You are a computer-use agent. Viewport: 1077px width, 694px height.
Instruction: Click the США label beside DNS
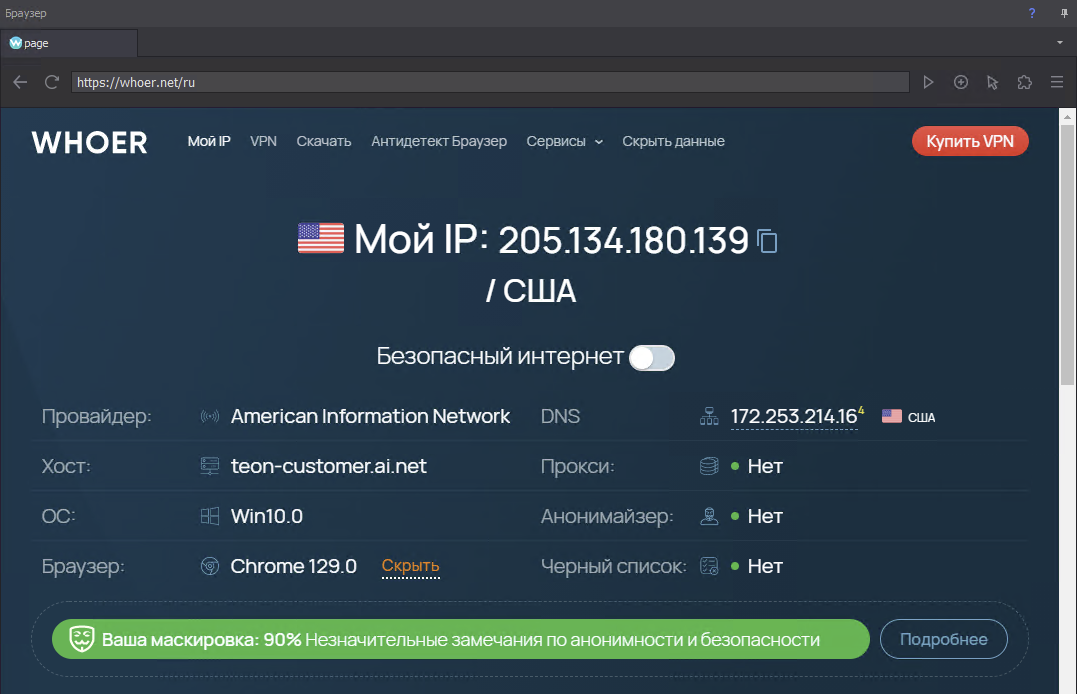(x=921, y=417)
